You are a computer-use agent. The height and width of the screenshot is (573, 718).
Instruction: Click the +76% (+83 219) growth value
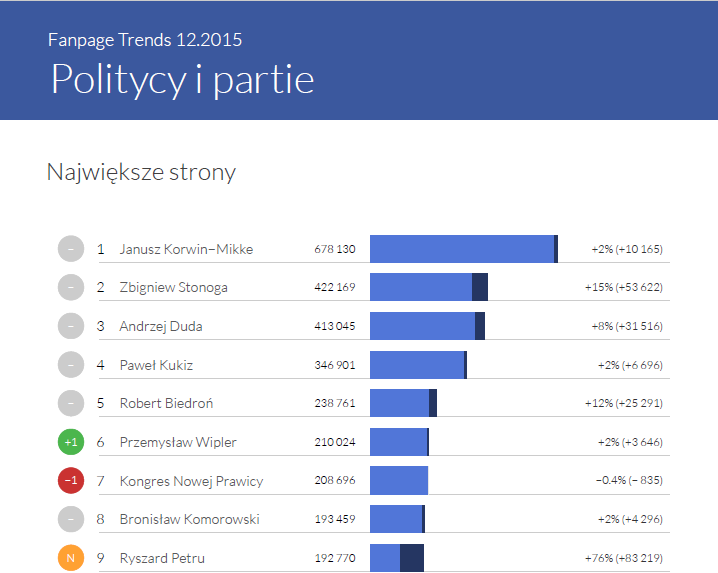coord(624,558)
